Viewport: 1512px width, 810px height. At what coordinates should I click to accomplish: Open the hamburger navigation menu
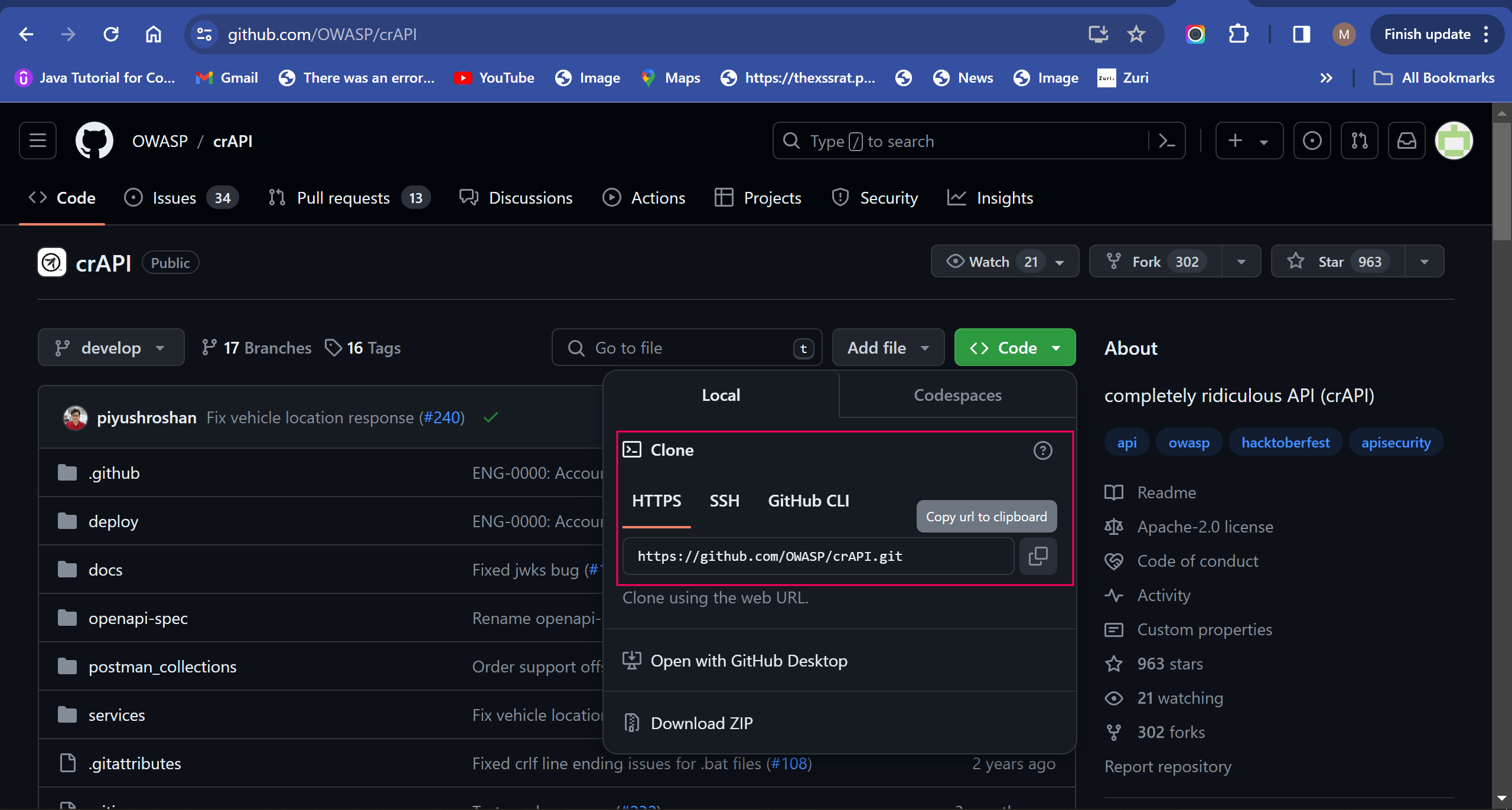[38, 141]
